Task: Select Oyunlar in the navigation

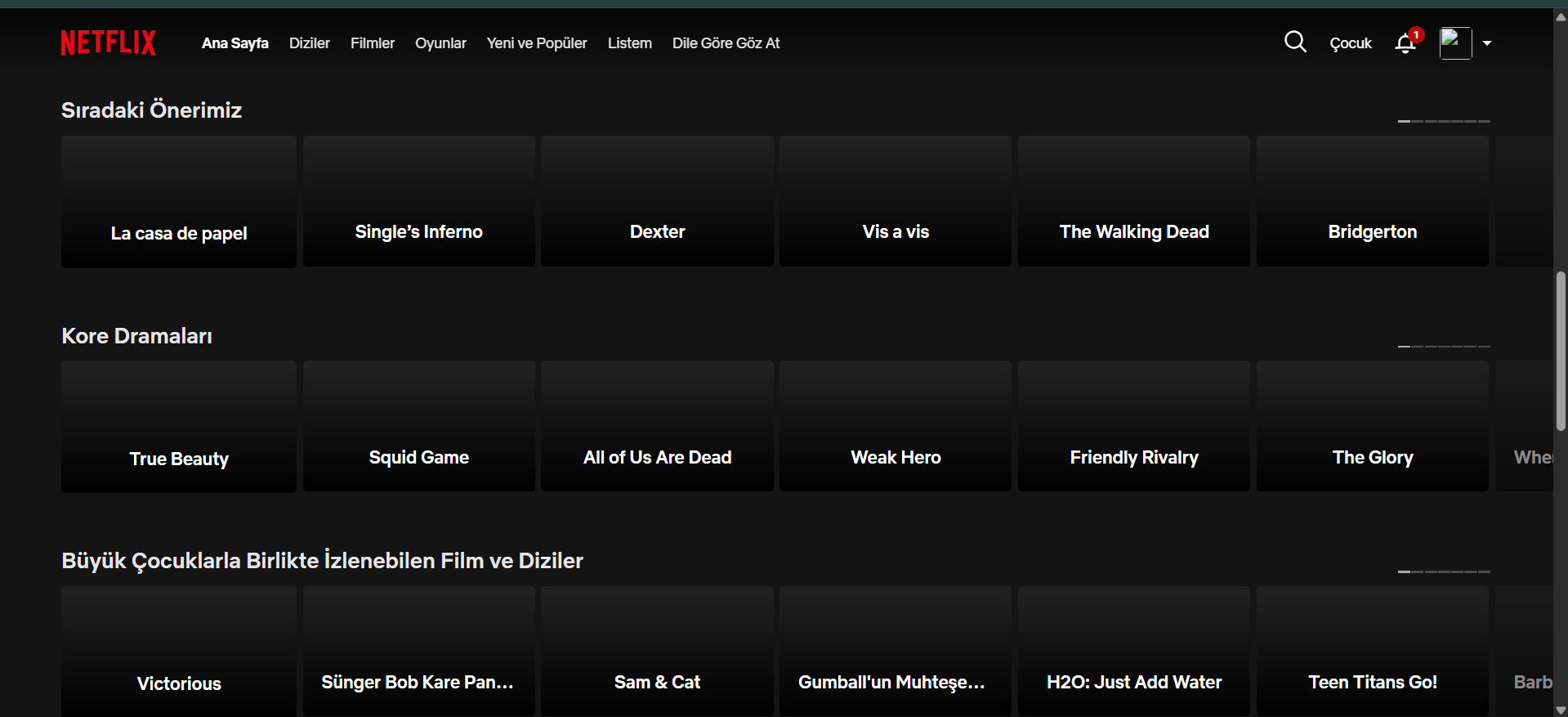Action: (x=440, y=43)
